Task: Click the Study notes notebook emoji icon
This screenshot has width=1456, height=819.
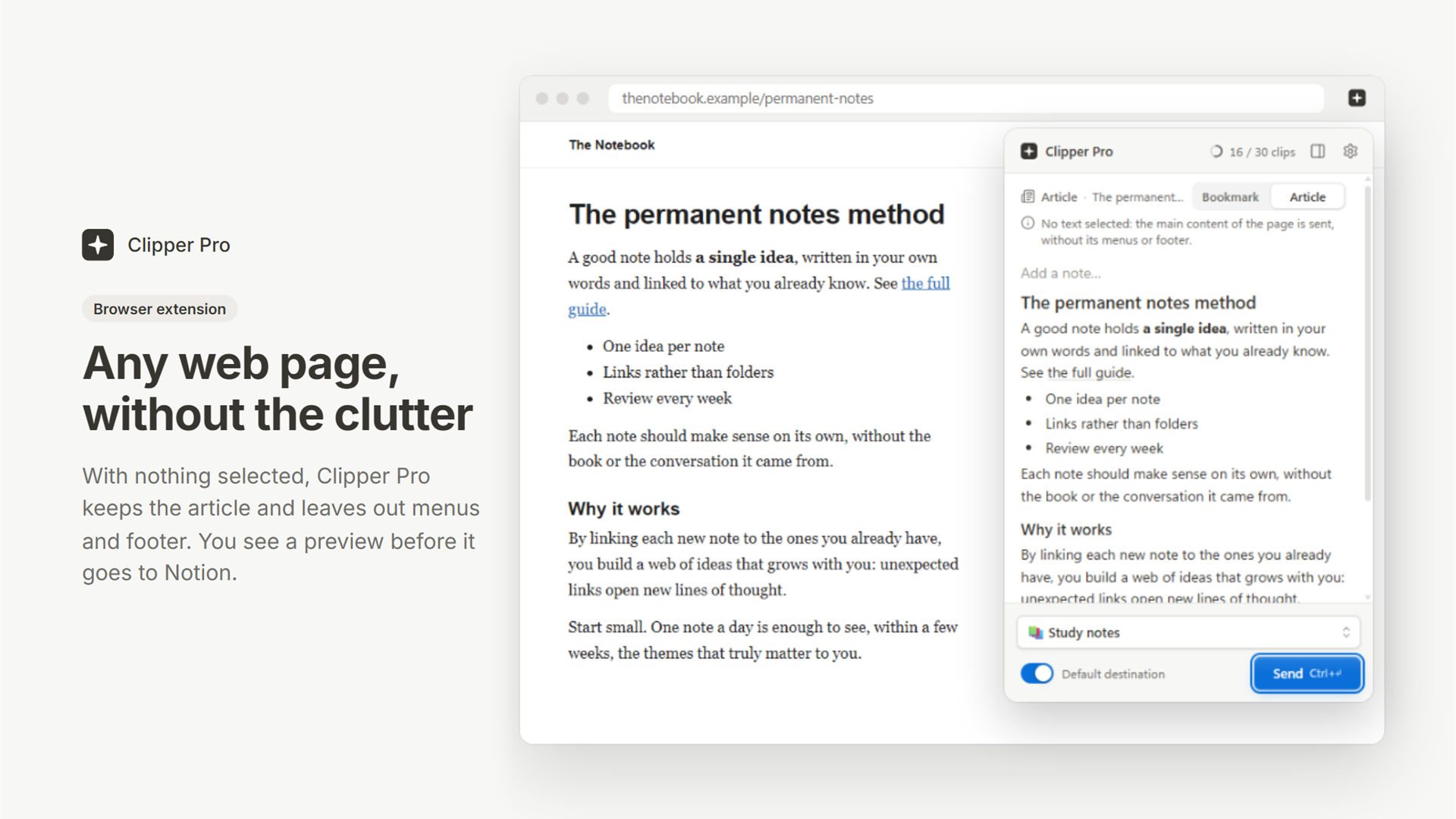Action: [x=1035, y=632]
